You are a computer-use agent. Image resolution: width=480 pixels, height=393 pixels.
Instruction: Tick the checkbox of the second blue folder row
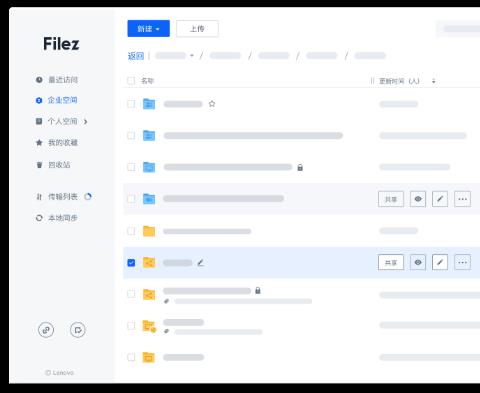(131, 136)
